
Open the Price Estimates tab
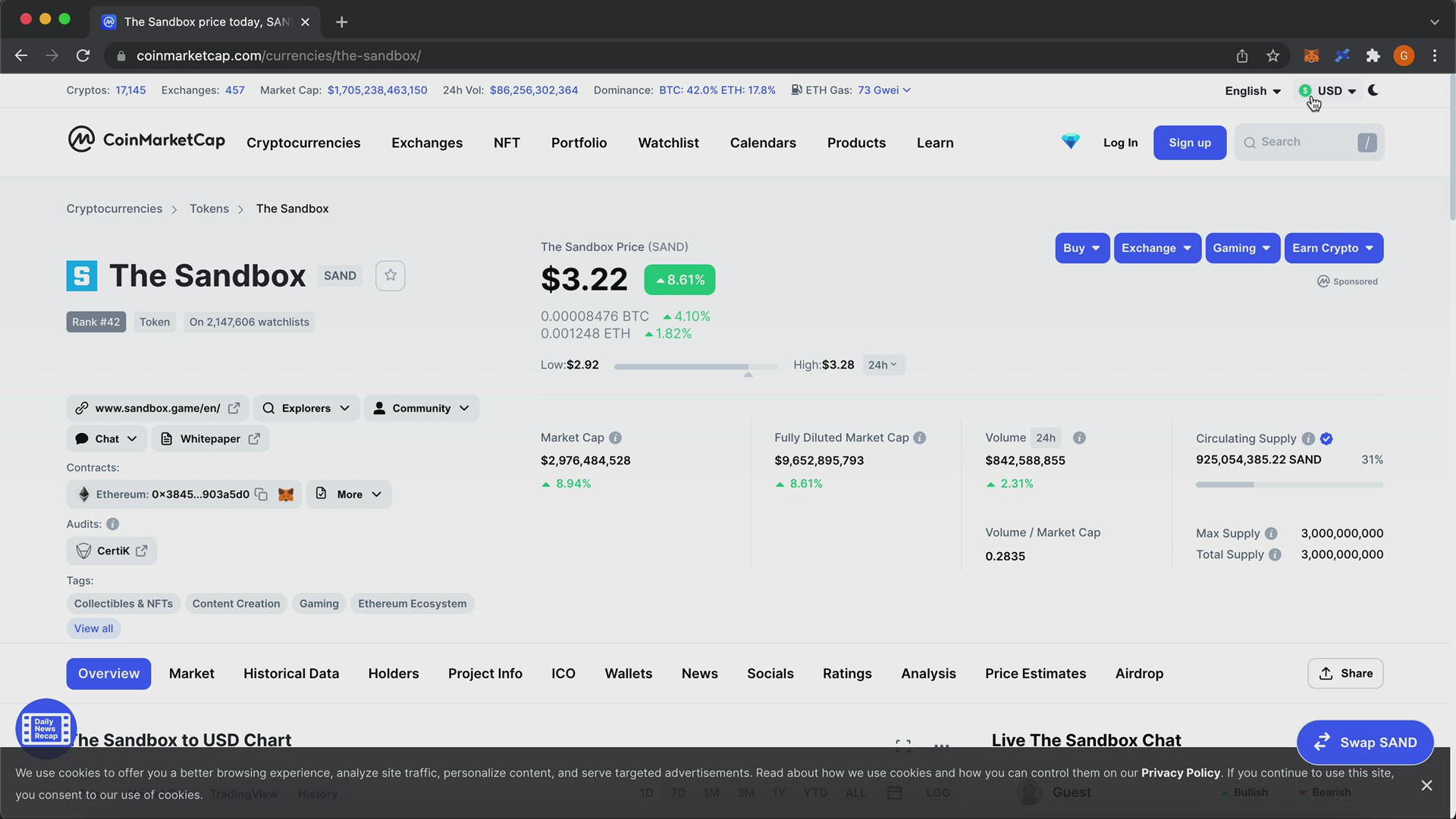pyautogui.click(x=1035, y=673)
